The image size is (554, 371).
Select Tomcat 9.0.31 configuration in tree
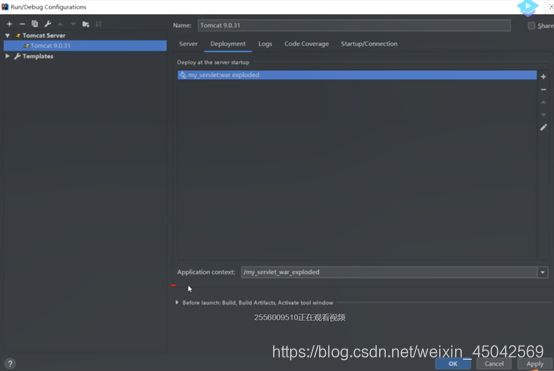tap(85, 46)
